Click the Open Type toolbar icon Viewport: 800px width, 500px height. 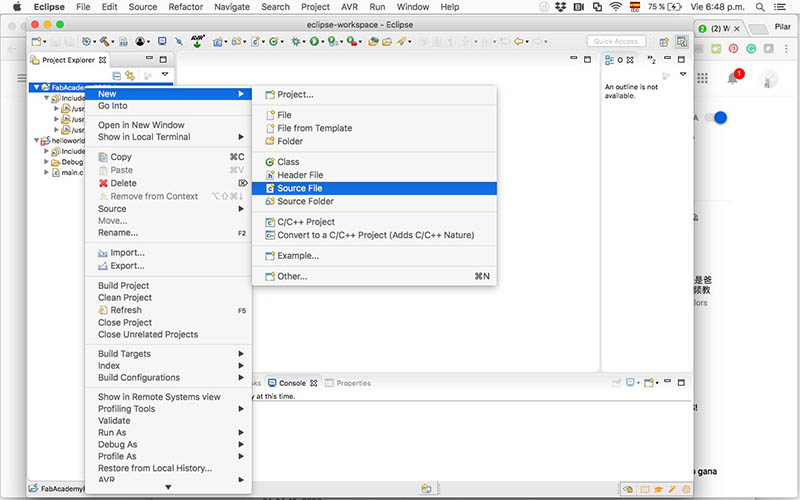click(373, 41)
